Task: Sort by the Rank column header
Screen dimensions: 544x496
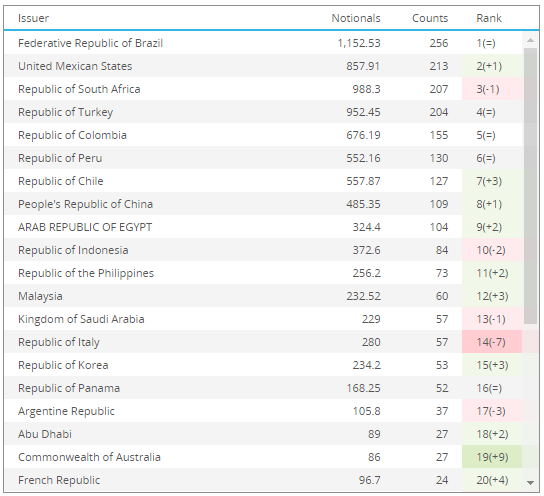Action: tap(488, 18)
